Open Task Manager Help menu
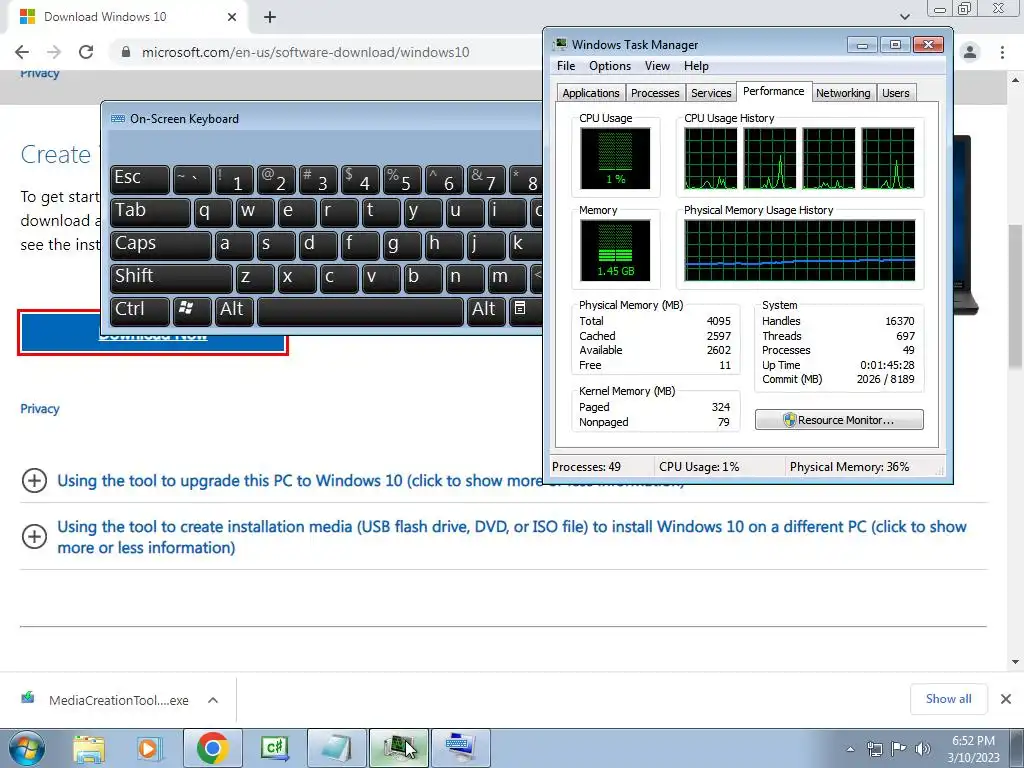 pyautogui.click(x=696, y=66)
